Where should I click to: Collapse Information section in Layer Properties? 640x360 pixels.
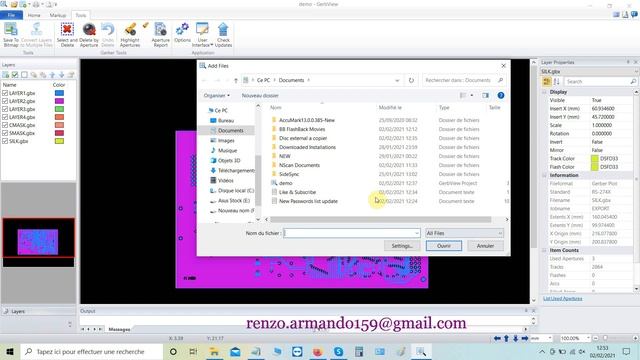coord(545,175)
